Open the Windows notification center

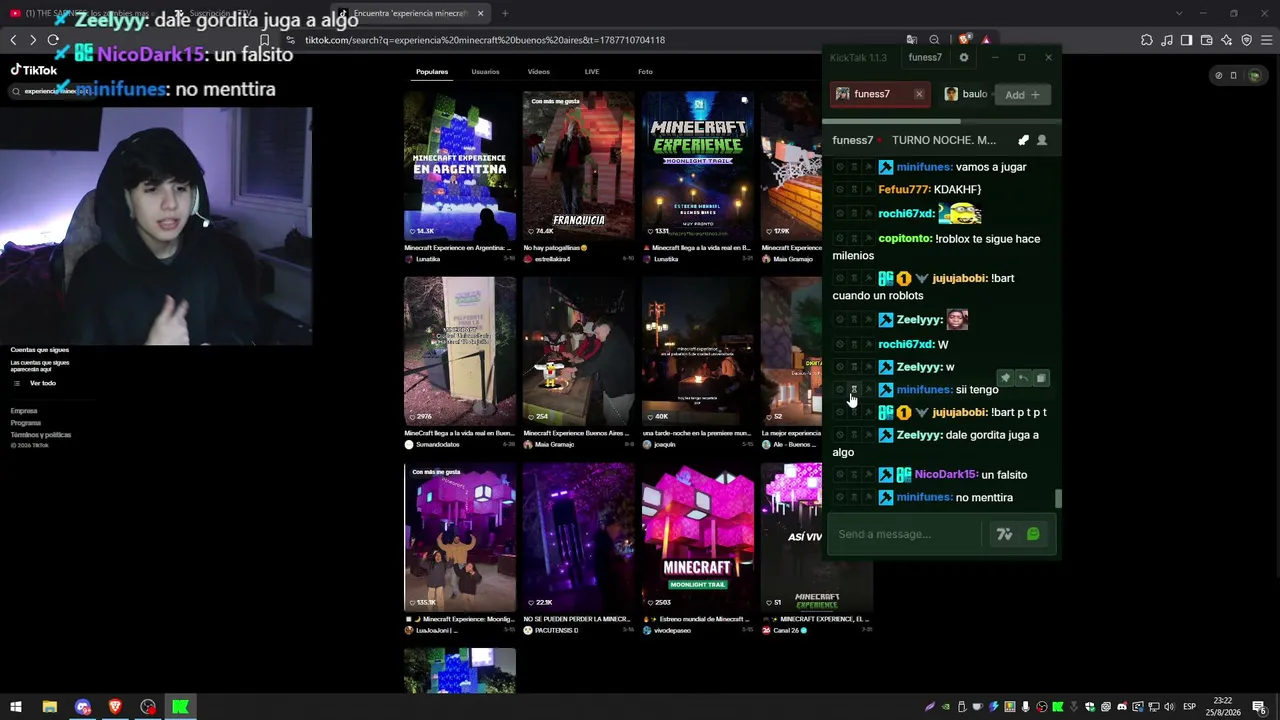click(1259, 707)
